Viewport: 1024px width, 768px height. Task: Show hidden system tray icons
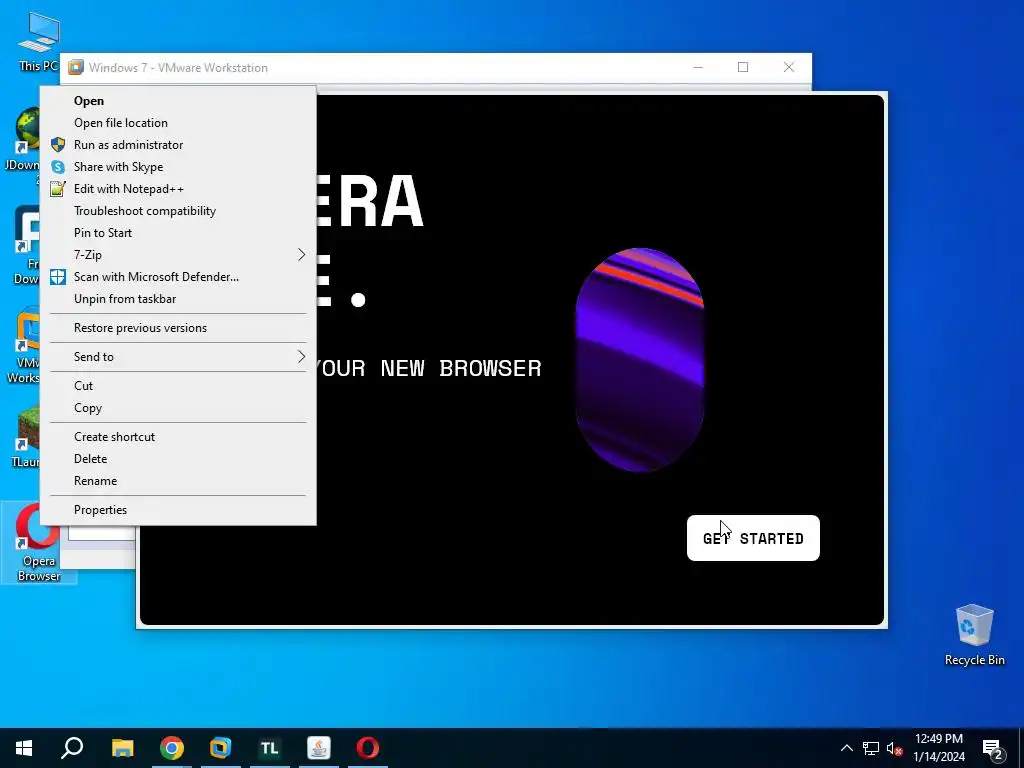pos(846,748)
